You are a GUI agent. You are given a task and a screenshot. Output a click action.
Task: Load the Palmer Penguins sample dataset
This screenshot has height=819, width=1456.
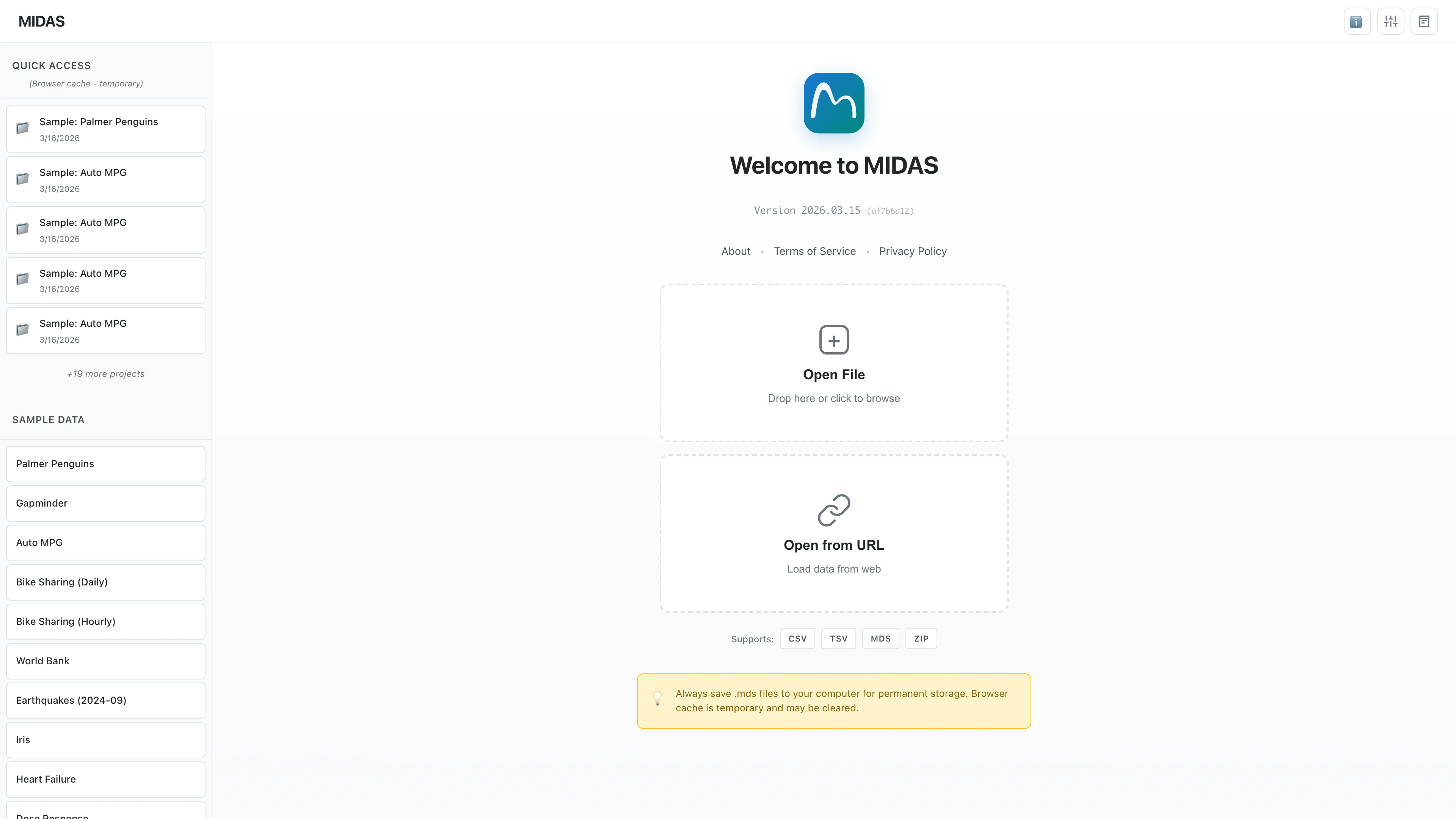pos(105,463)
